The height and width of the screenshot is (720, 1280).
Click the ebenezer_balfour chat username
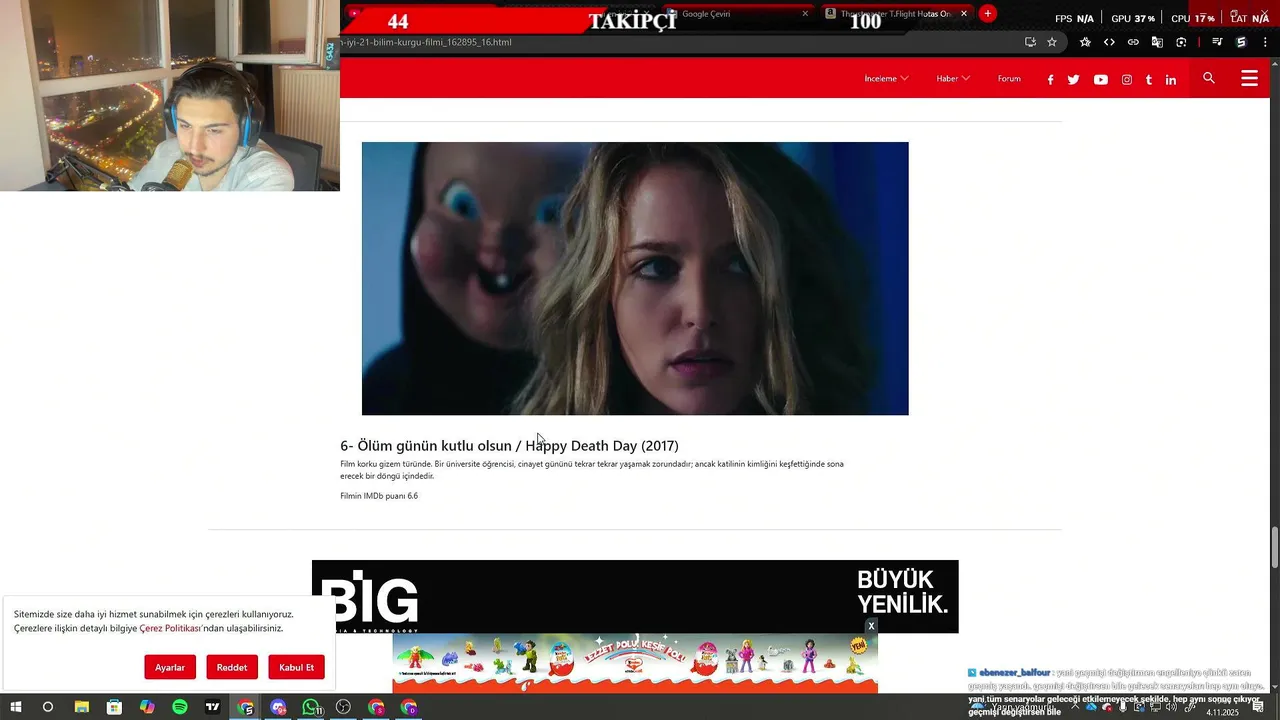point(1015,673)
